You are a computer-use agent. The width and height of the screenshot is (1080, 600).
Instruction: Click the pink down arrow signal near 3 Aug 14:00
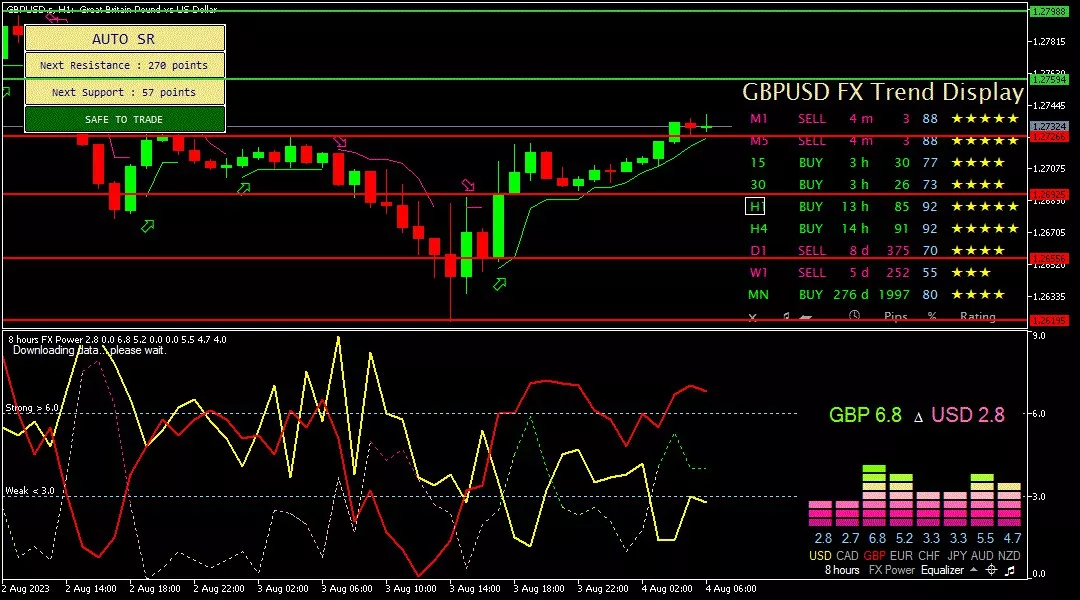(x=468, y=185)
